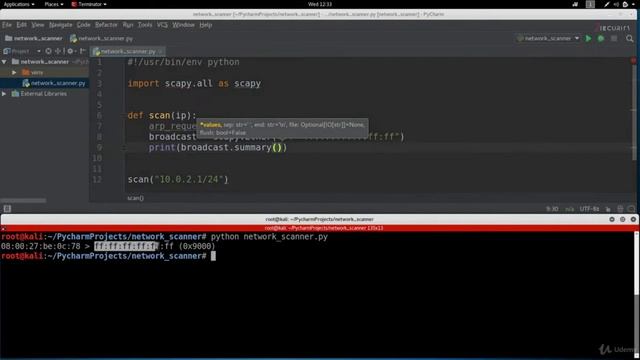640x360 pixels.
Task: Click the Project panel horizontal scrollbar
Action: click(23, 200)
